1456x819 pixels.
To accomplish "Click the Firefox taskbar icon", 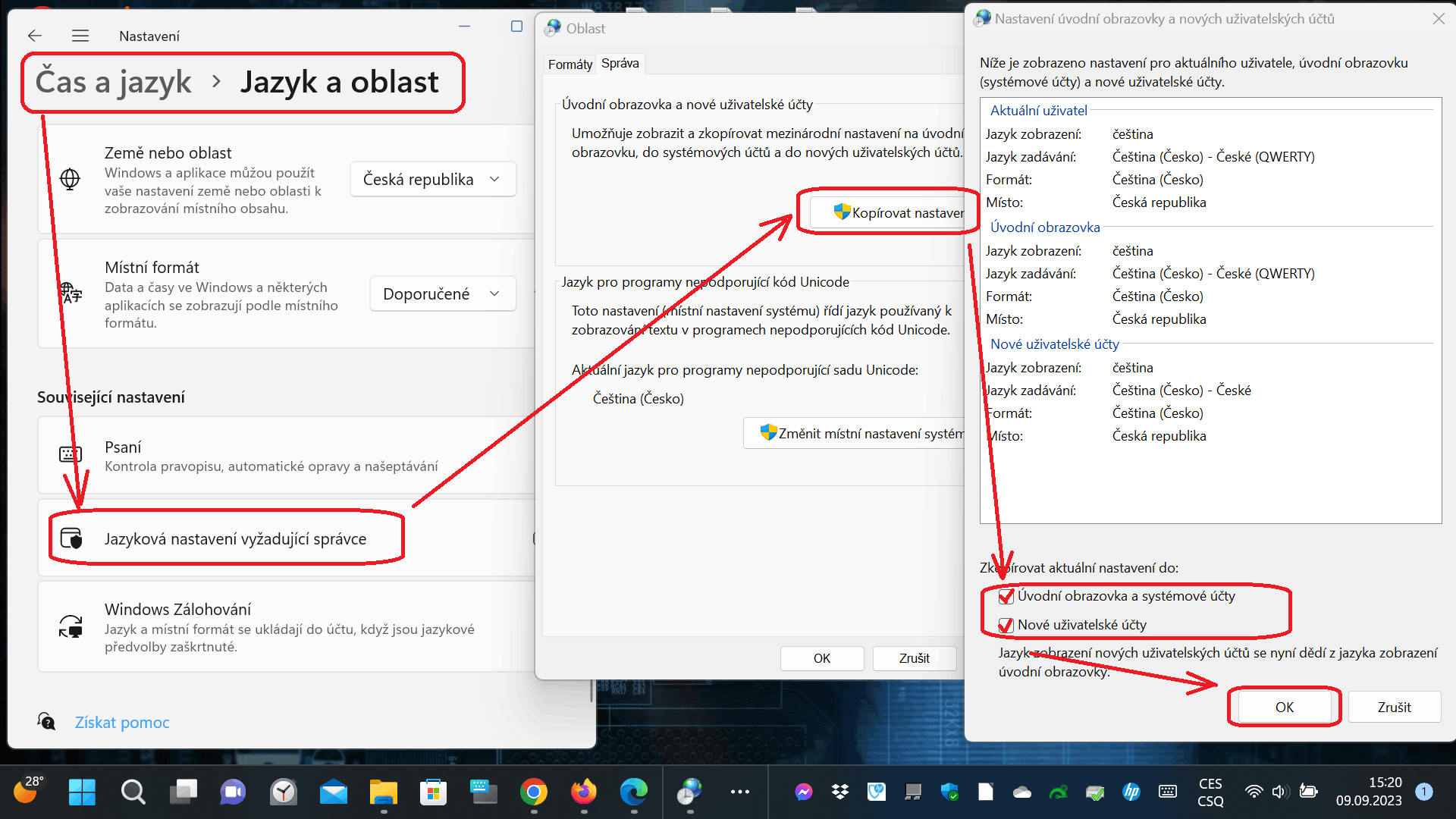I will pyautogui.click(x=583, y=792).
